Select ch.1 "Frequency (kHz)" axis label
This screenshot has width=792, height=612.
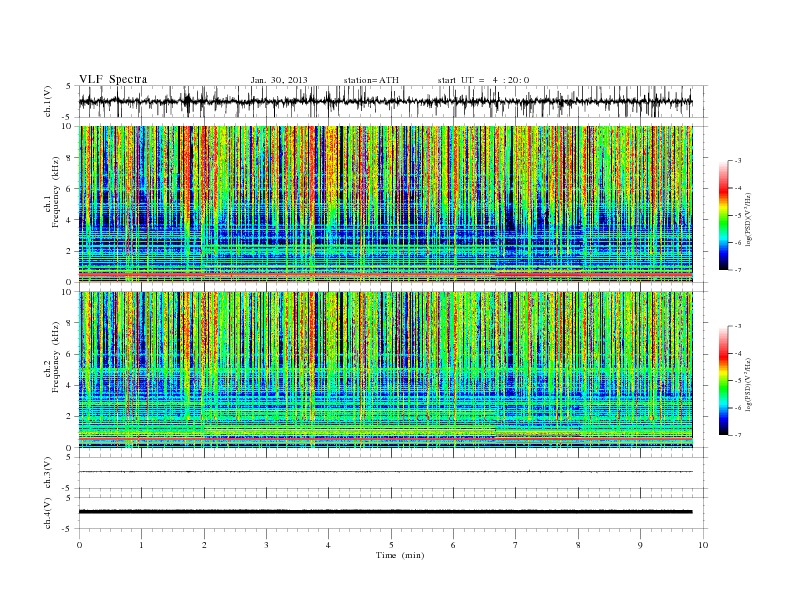pyautogui.click(x=56, y=192)
